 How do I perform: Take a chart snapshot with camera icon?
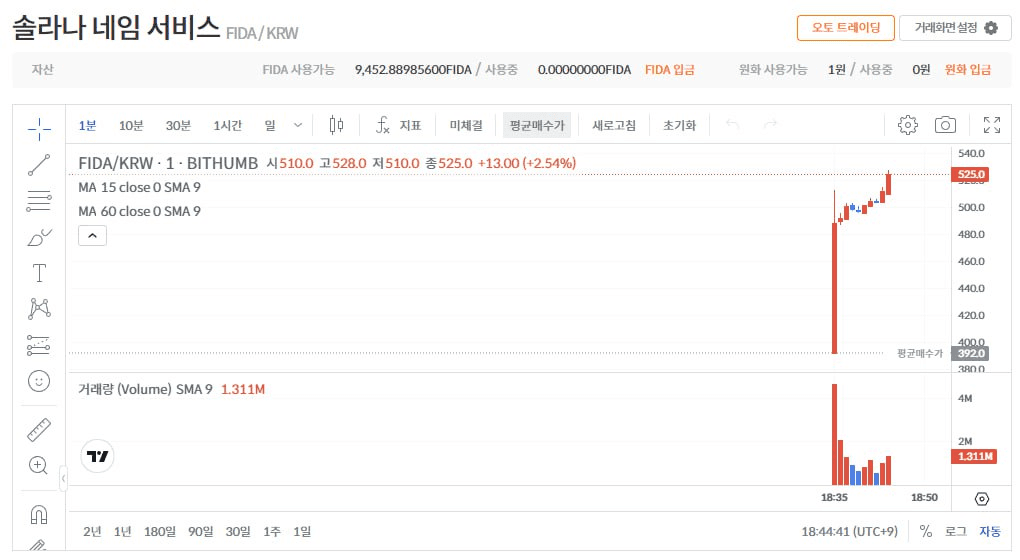945,125
